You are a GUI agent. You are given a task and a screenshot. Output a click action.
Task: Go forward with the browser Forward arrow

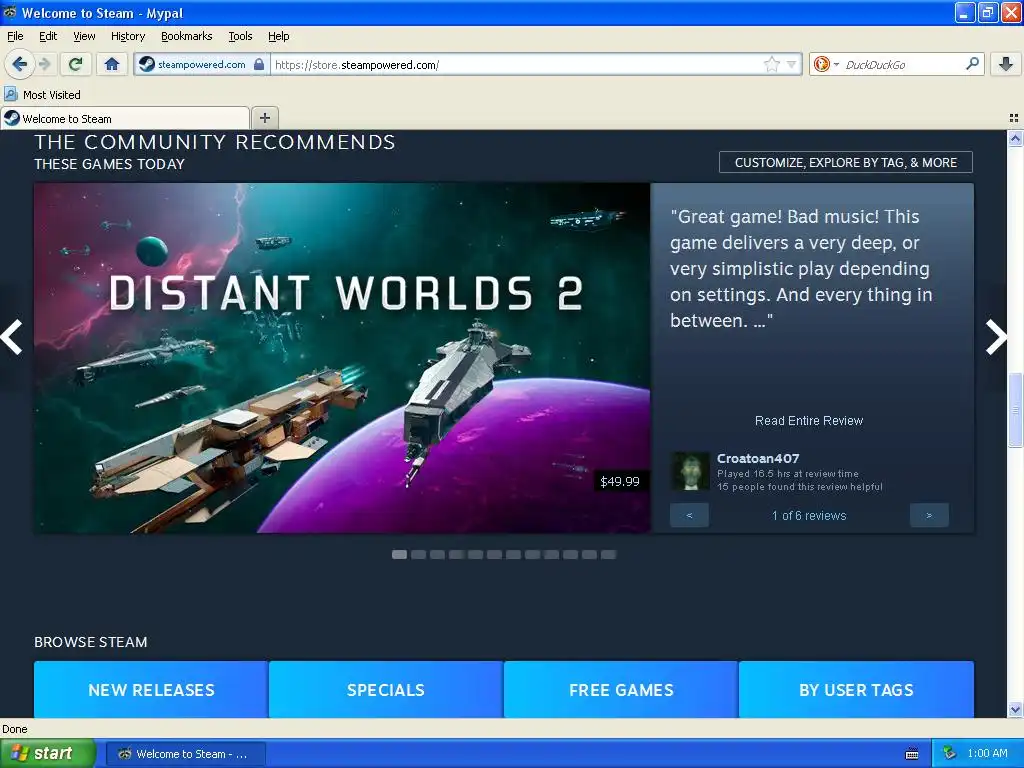click(44, 64)
